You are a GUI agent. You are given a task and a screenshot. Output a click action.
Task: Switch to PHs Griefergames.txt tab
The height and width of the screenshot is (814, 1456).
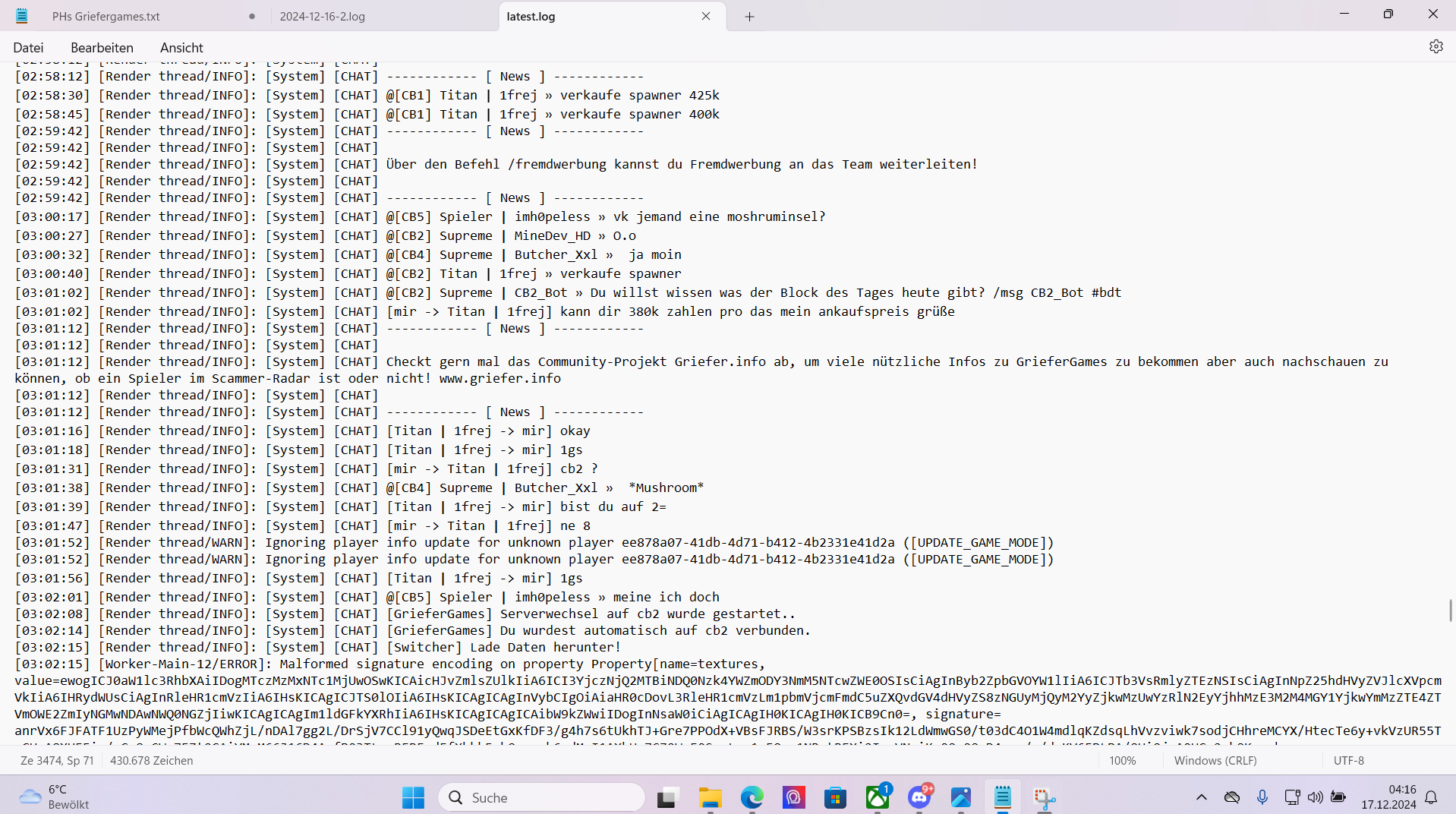(106, 16)
